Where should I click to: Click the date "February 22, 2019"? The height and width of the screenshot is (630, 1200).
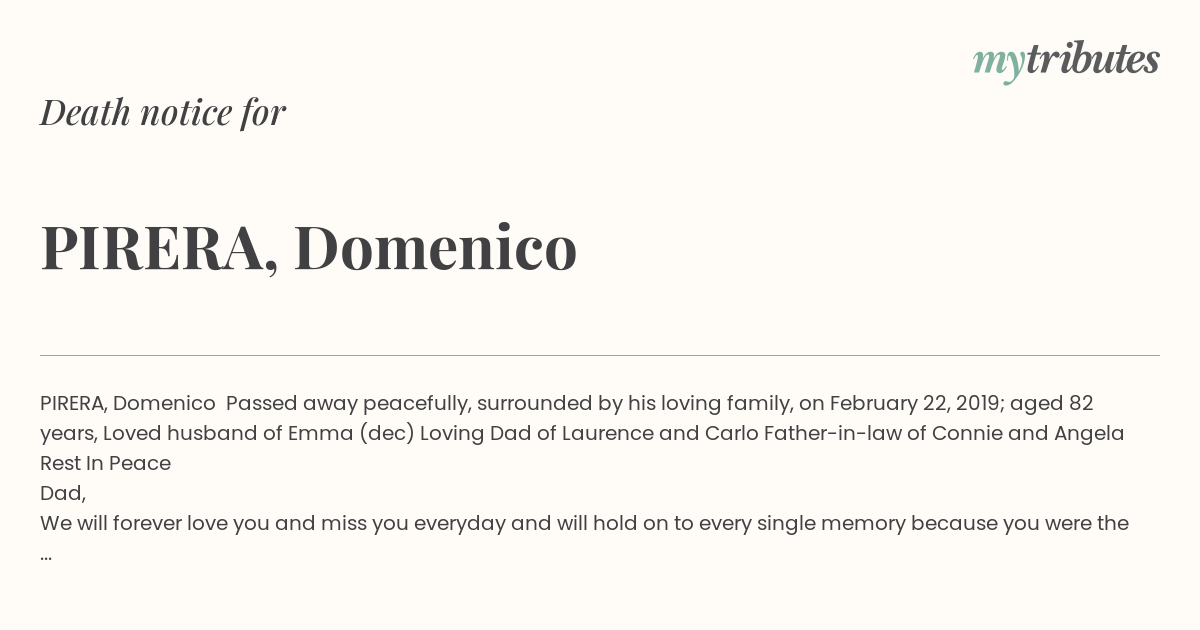tap(915, 403)
